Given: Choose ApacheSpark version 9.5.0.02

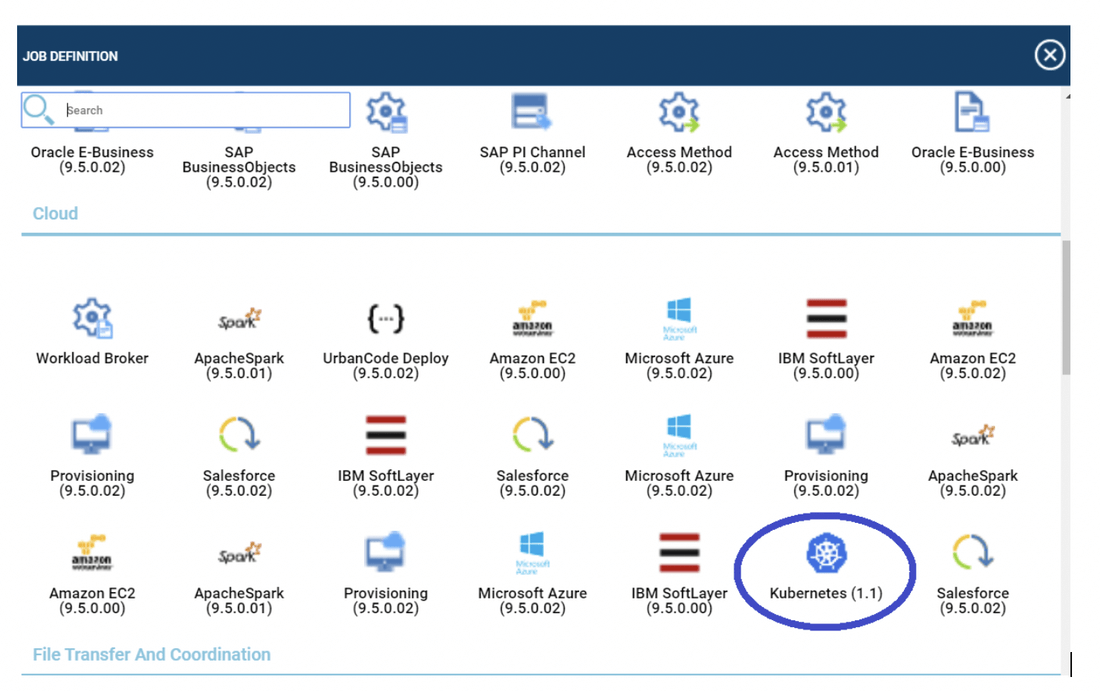Looking at the screenshot, I should point(972,437).
